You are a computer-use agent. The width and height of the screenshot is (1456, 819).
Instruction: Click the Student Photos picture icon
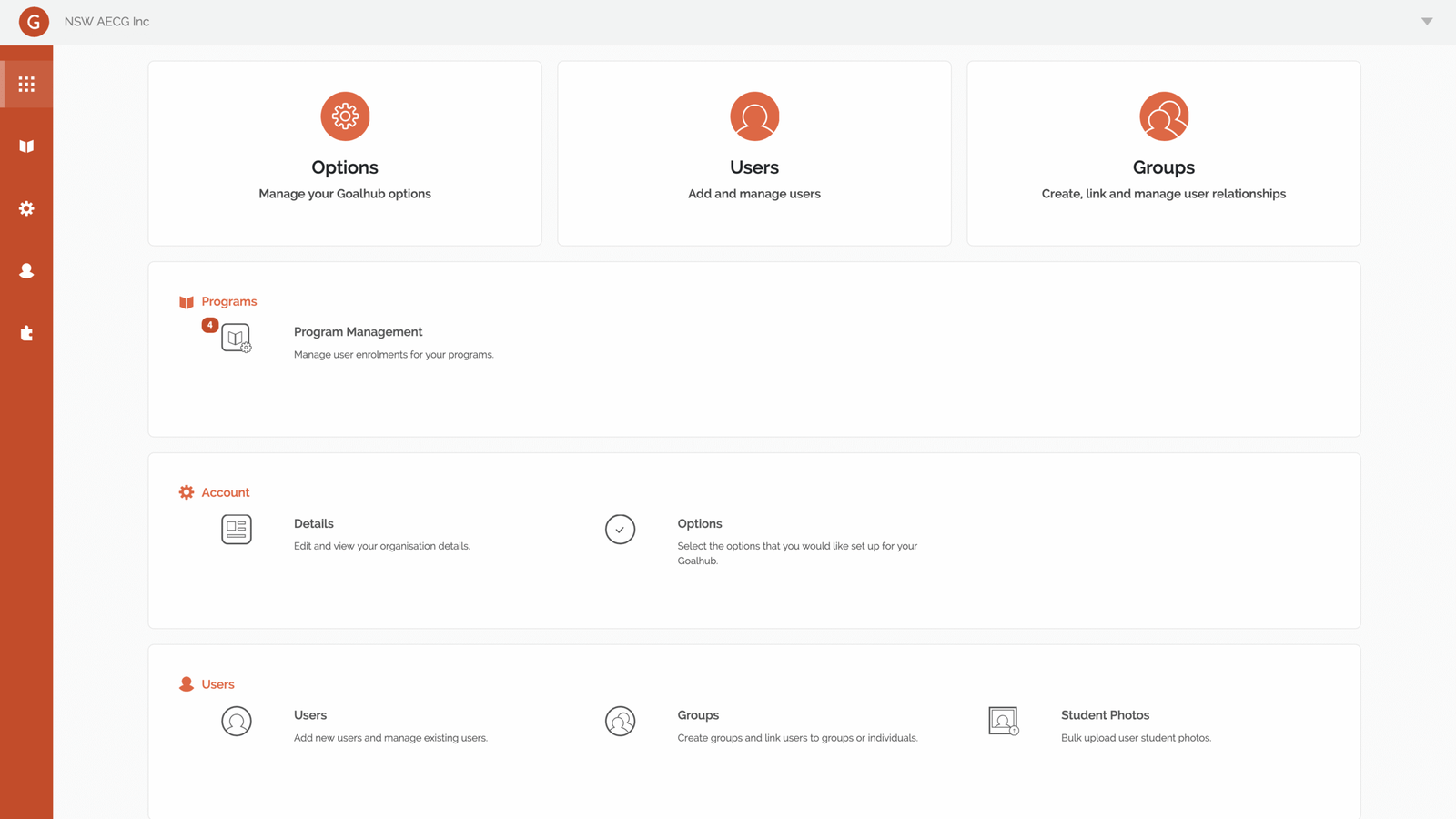point(1004,721)
